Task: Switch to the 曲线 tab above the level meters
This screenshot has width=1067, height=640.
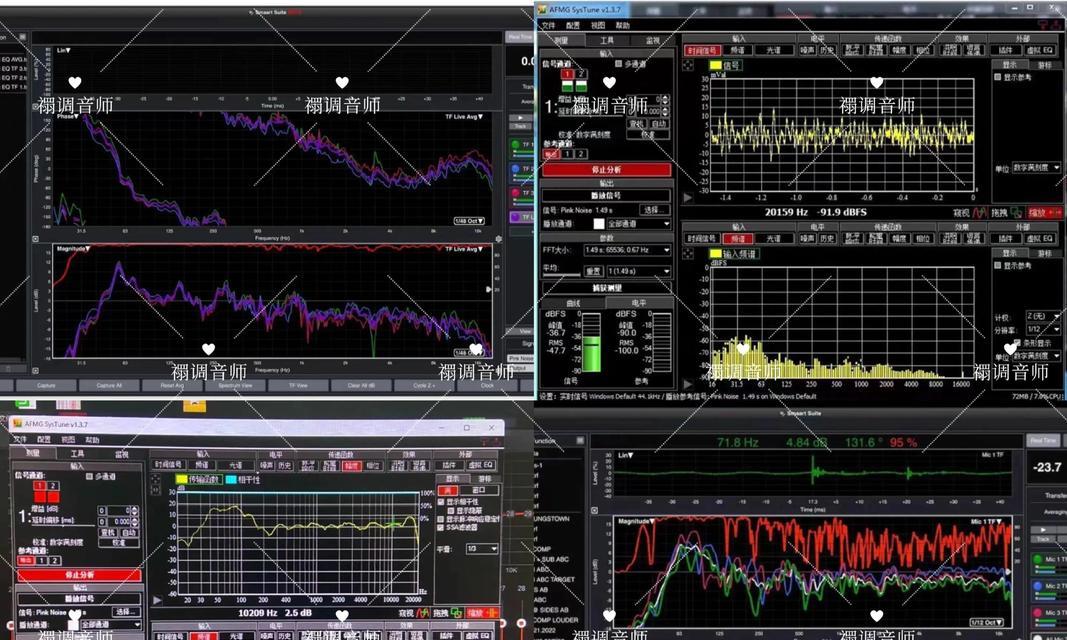Action: click(x=574, y=303)
